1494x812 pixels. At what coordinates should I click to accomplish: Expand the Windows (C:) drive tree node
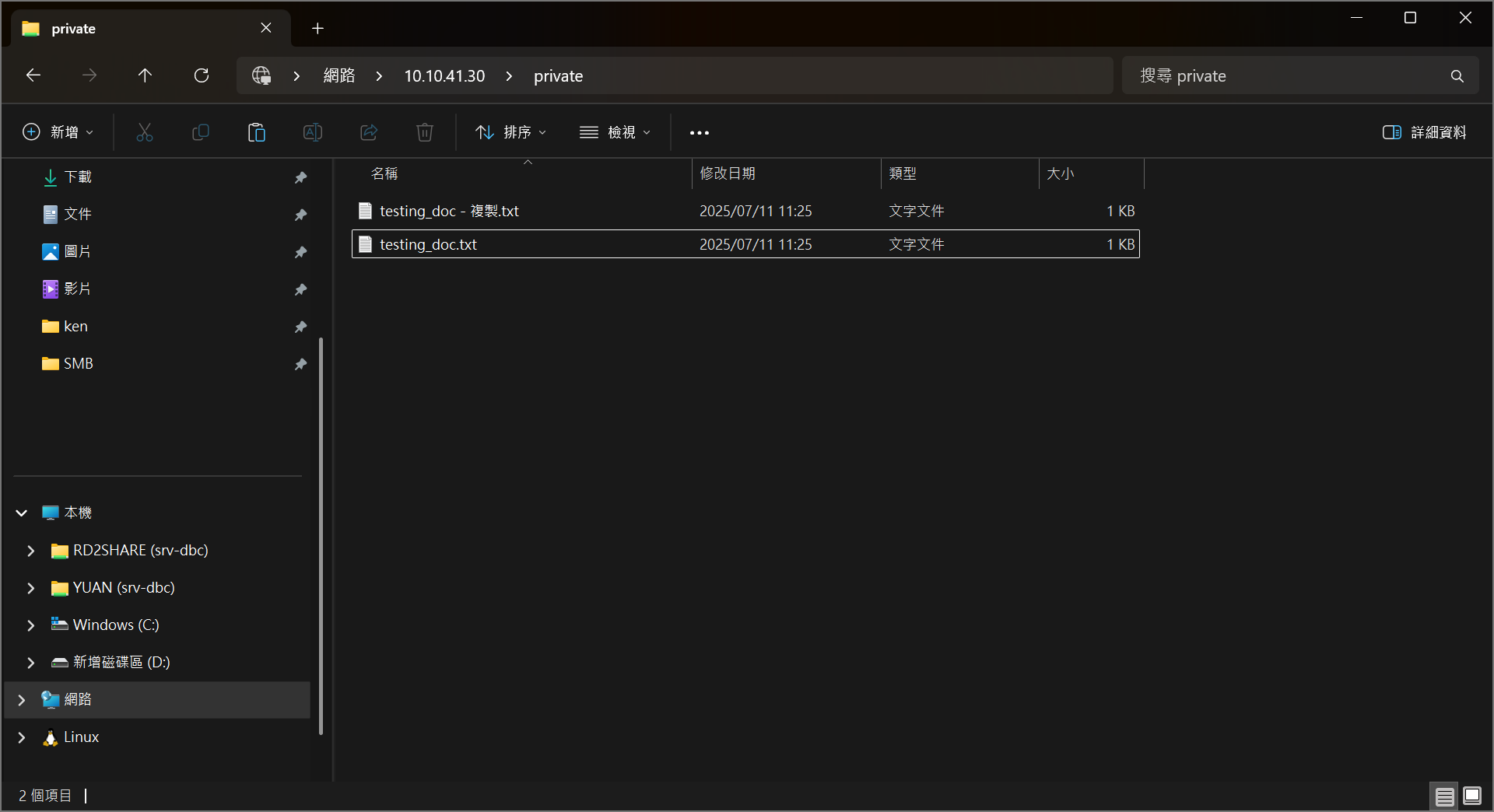31,625
